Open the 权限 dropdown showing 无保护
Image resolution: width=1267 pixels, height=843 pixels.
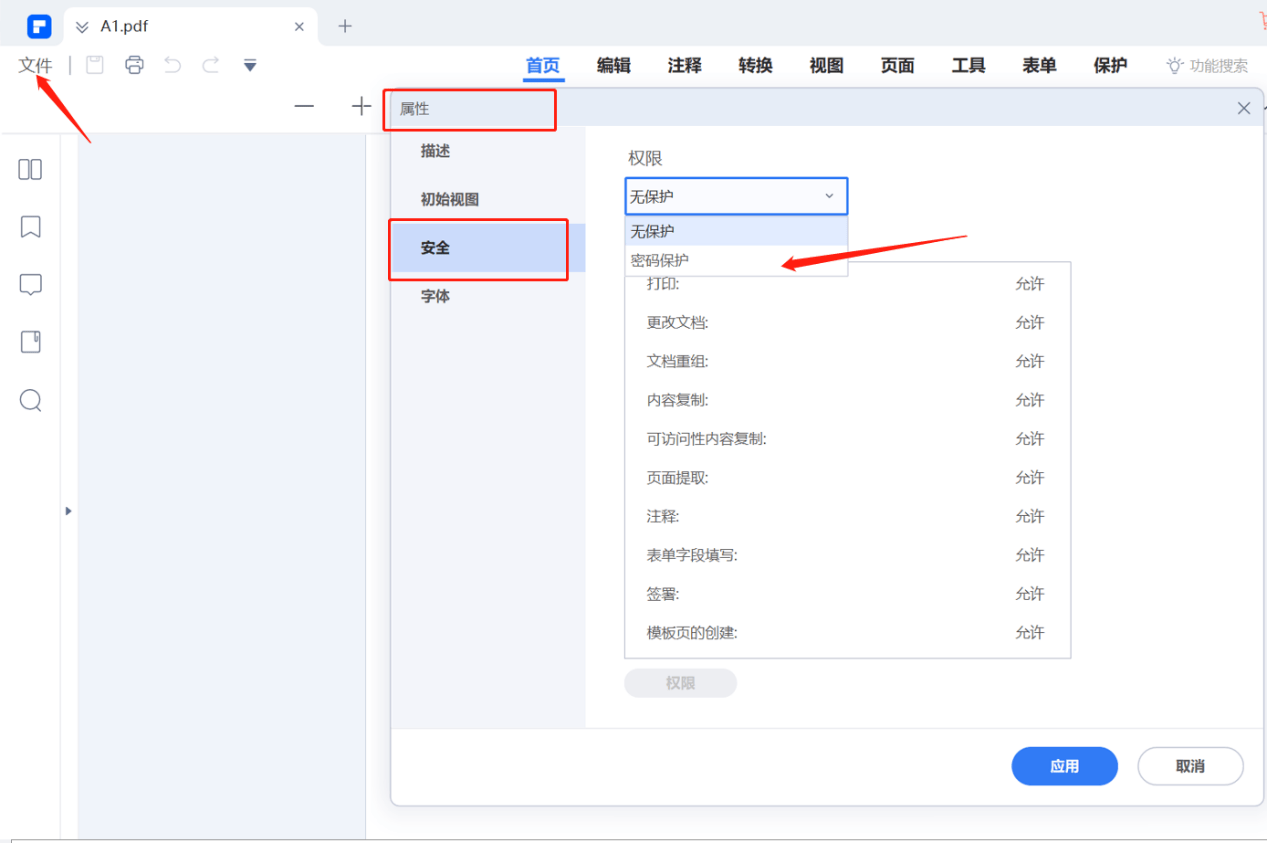coord(736,196)
